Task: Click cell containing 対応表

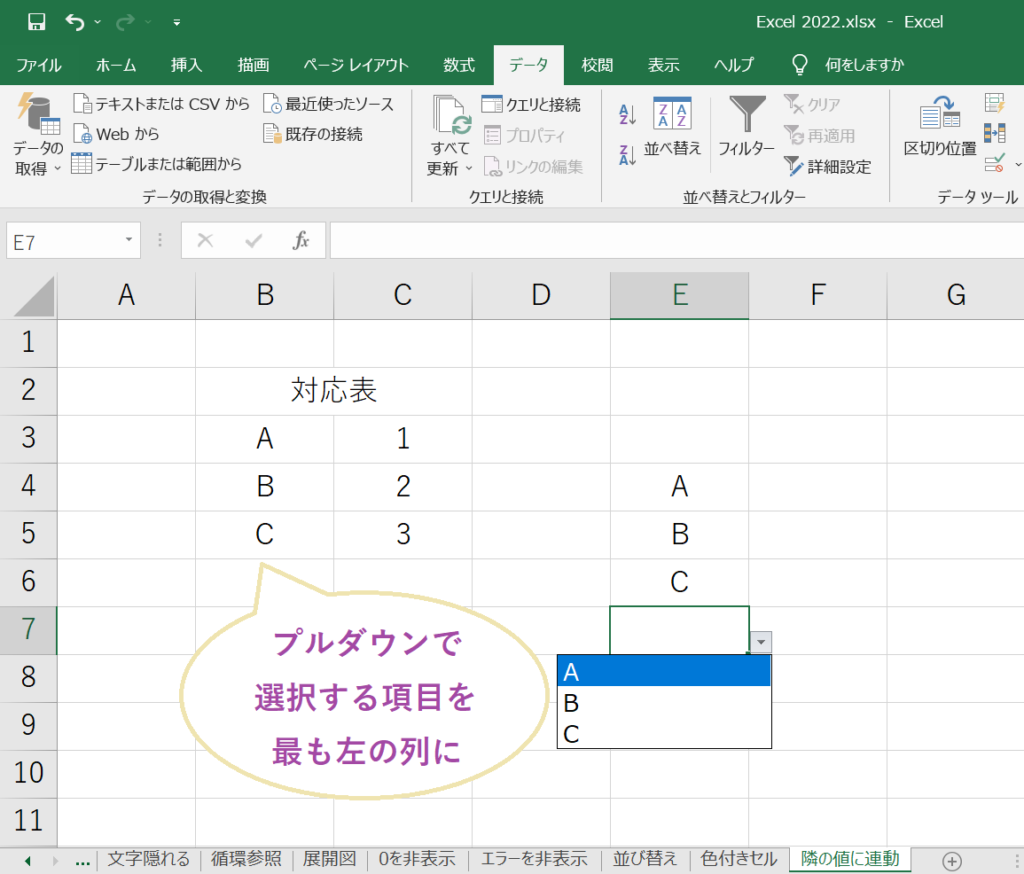Action: [333, 391]
